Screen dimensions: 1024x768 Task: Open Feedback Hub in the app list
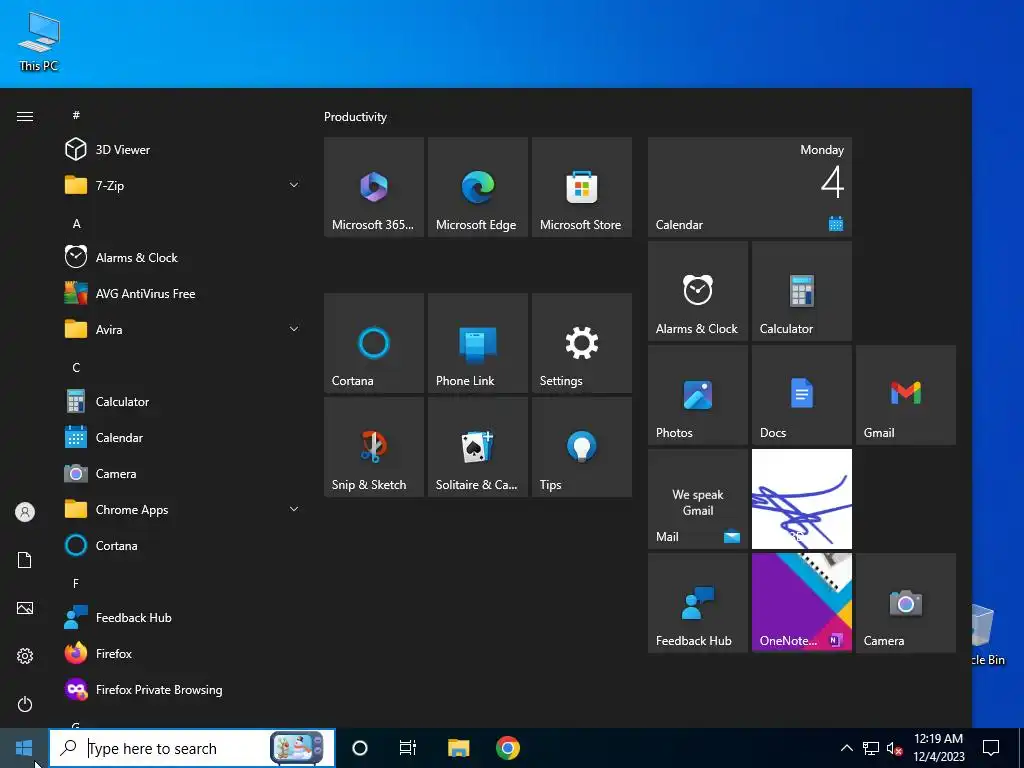click(183, 618)
